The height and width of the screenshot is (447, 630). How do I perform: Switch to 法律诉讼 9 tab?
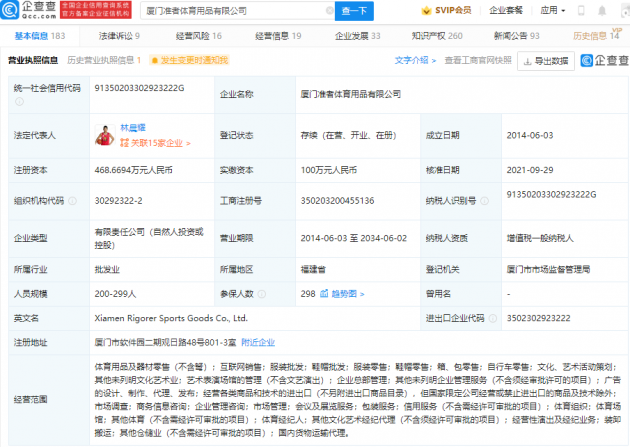click(119, 36)
